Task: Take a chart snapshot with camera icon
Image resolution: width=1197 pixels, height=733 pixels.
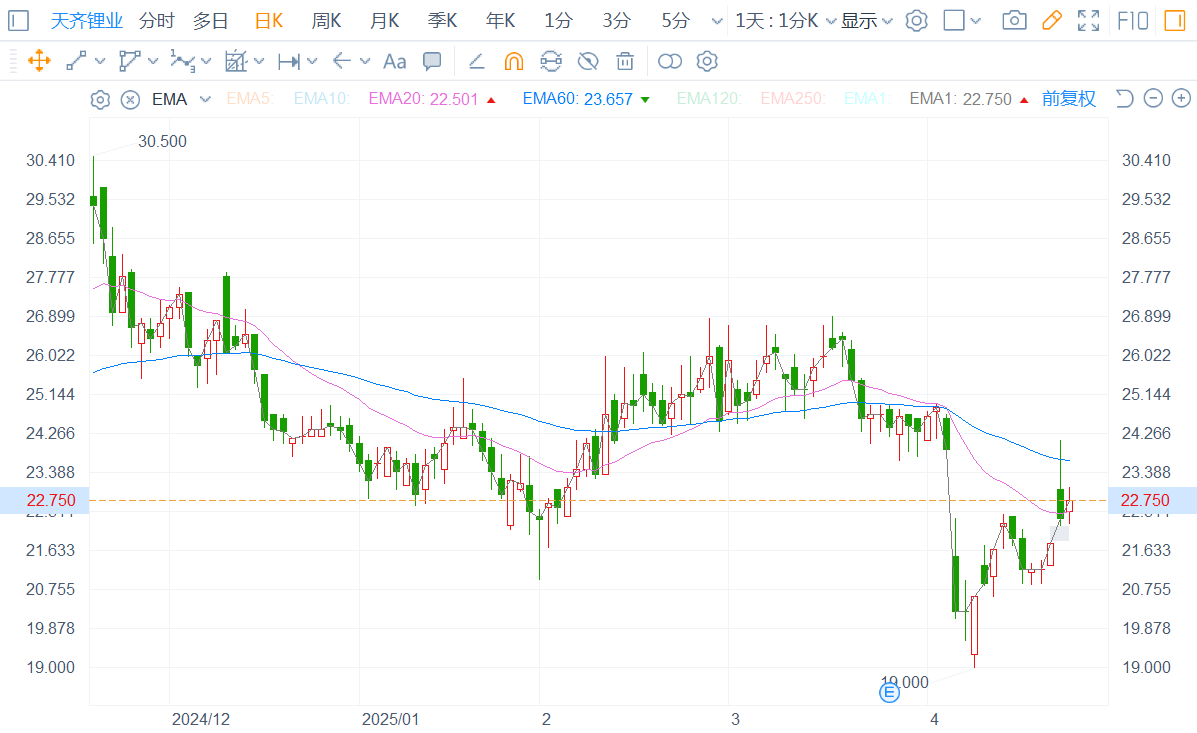Action: tap(1014, 21)
